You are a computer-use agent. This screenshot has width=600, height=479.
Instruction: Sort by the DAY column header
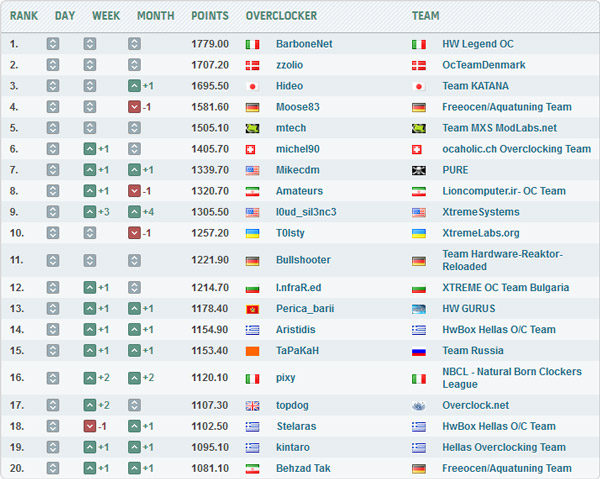(x=65, y=16)
